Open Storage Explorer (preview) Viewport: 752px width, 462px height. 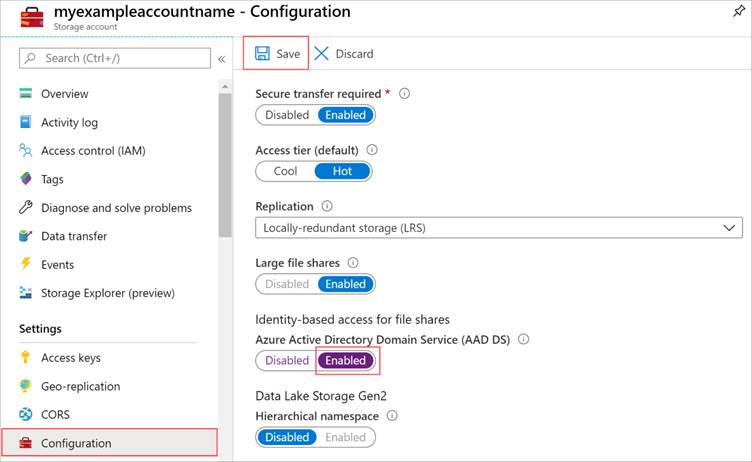tap(109, 293)
